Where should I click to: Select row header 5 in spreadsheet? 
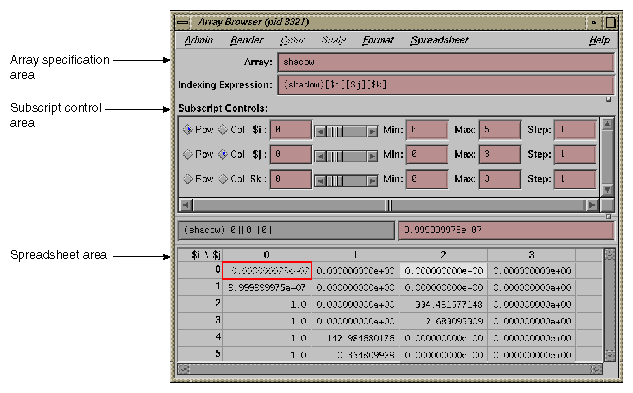200,354
